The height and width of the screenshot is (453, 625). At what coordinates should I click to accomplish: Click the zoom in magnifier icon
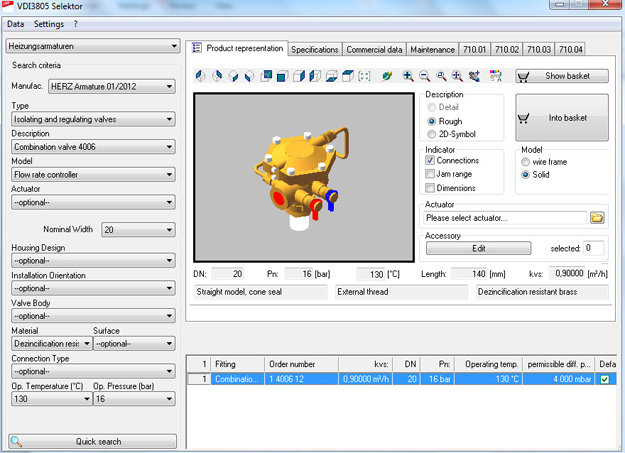pos(408,76)
